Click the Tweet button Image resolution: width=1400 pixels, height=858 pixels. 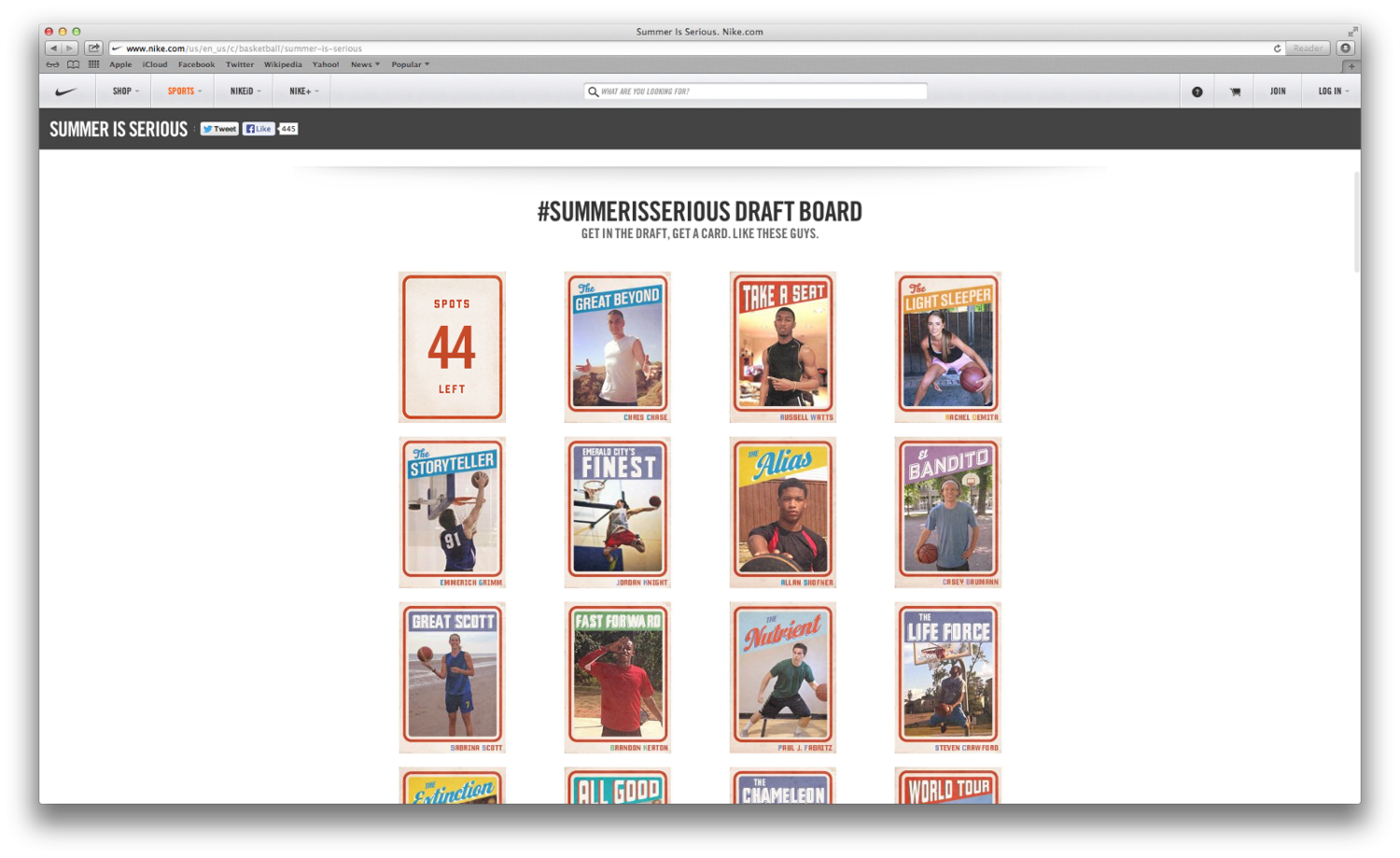(x=219, y=129)
